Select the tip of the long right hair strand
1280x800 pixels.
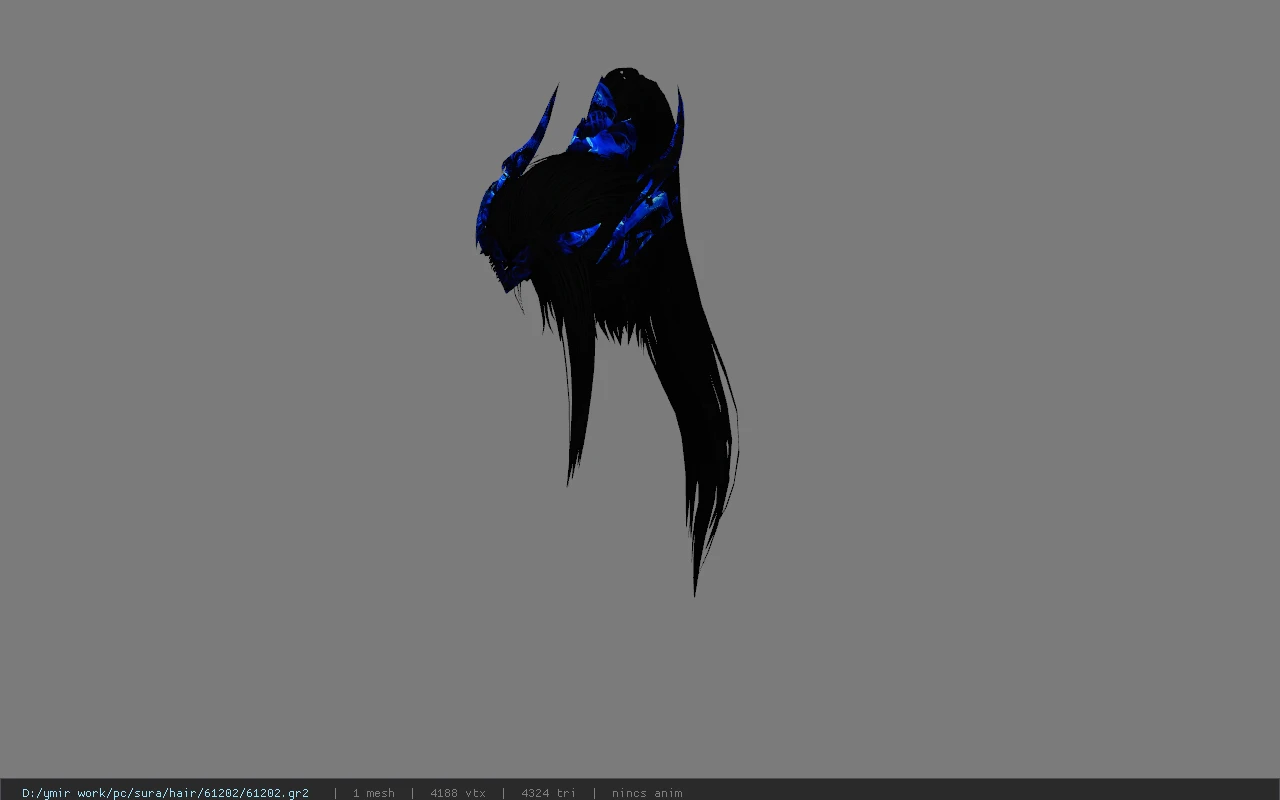click(695, 588)
